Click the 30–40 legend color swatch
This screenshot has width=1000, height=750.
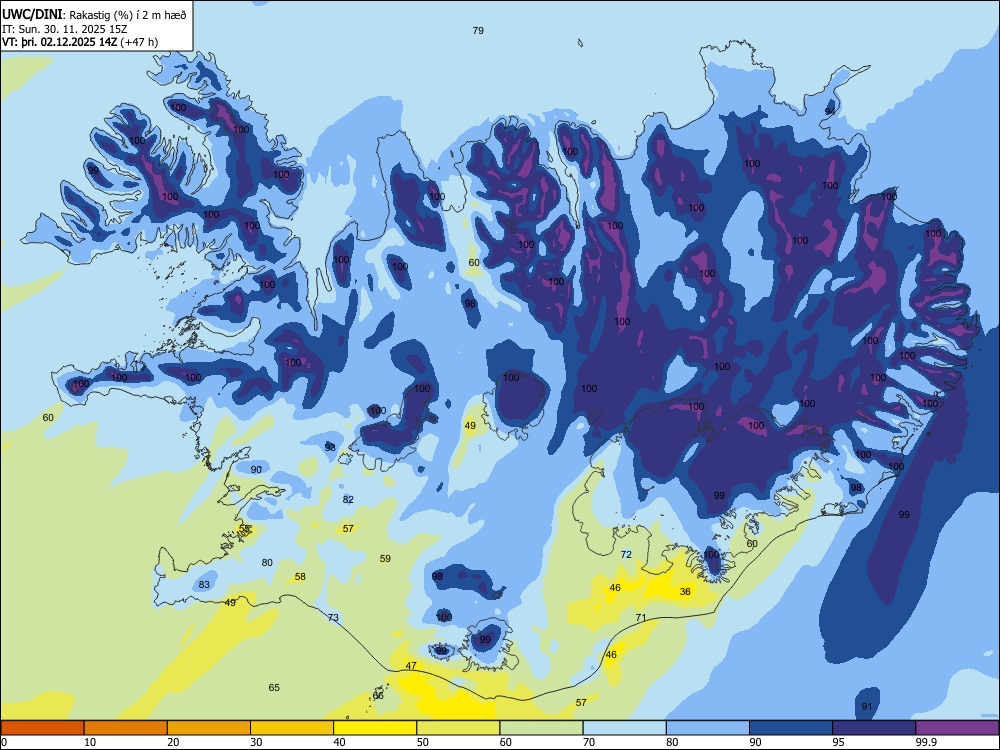[292, 728]
